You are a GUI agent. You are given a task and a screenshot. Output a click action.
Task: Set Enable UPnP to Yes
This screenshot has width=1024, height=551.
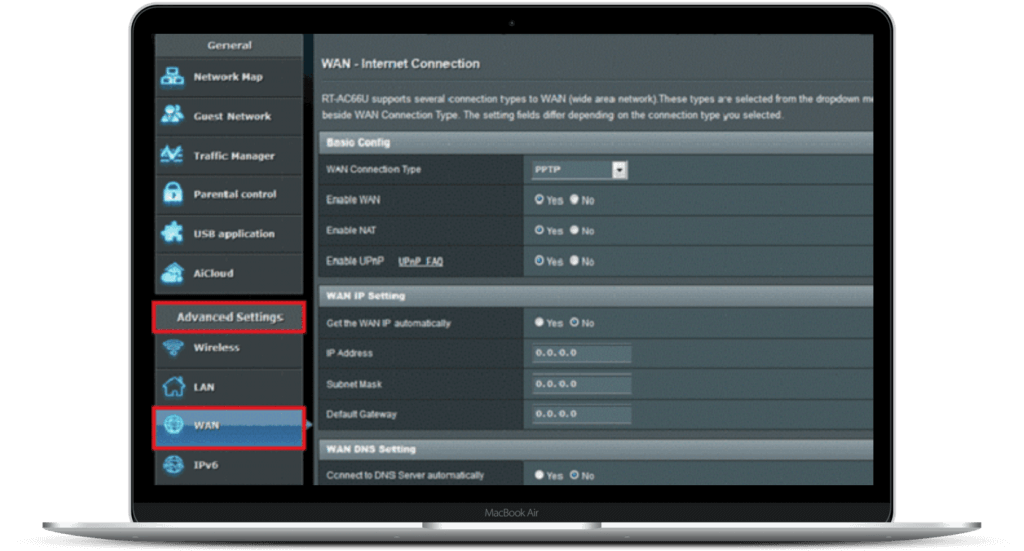click(x=539, y=260)
